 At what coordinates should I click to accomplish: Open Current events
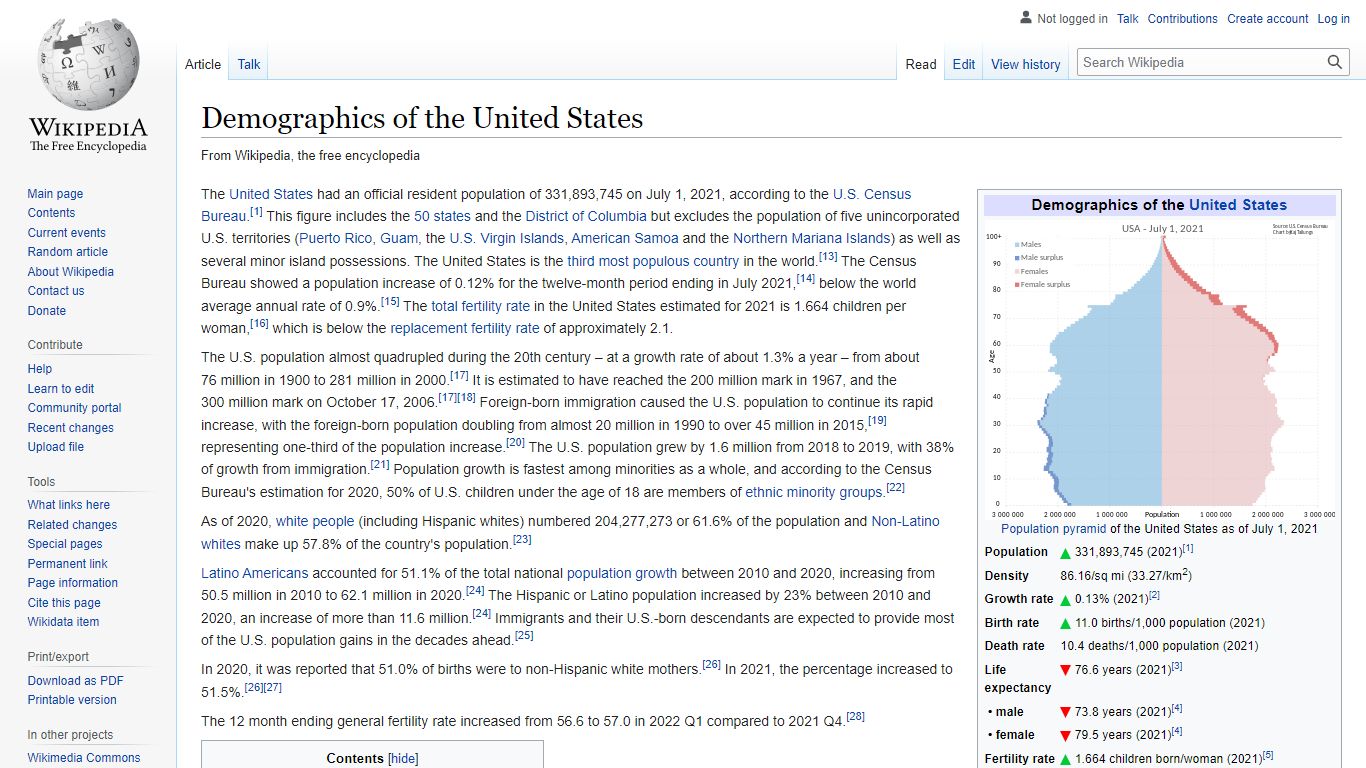pos(66,233)
